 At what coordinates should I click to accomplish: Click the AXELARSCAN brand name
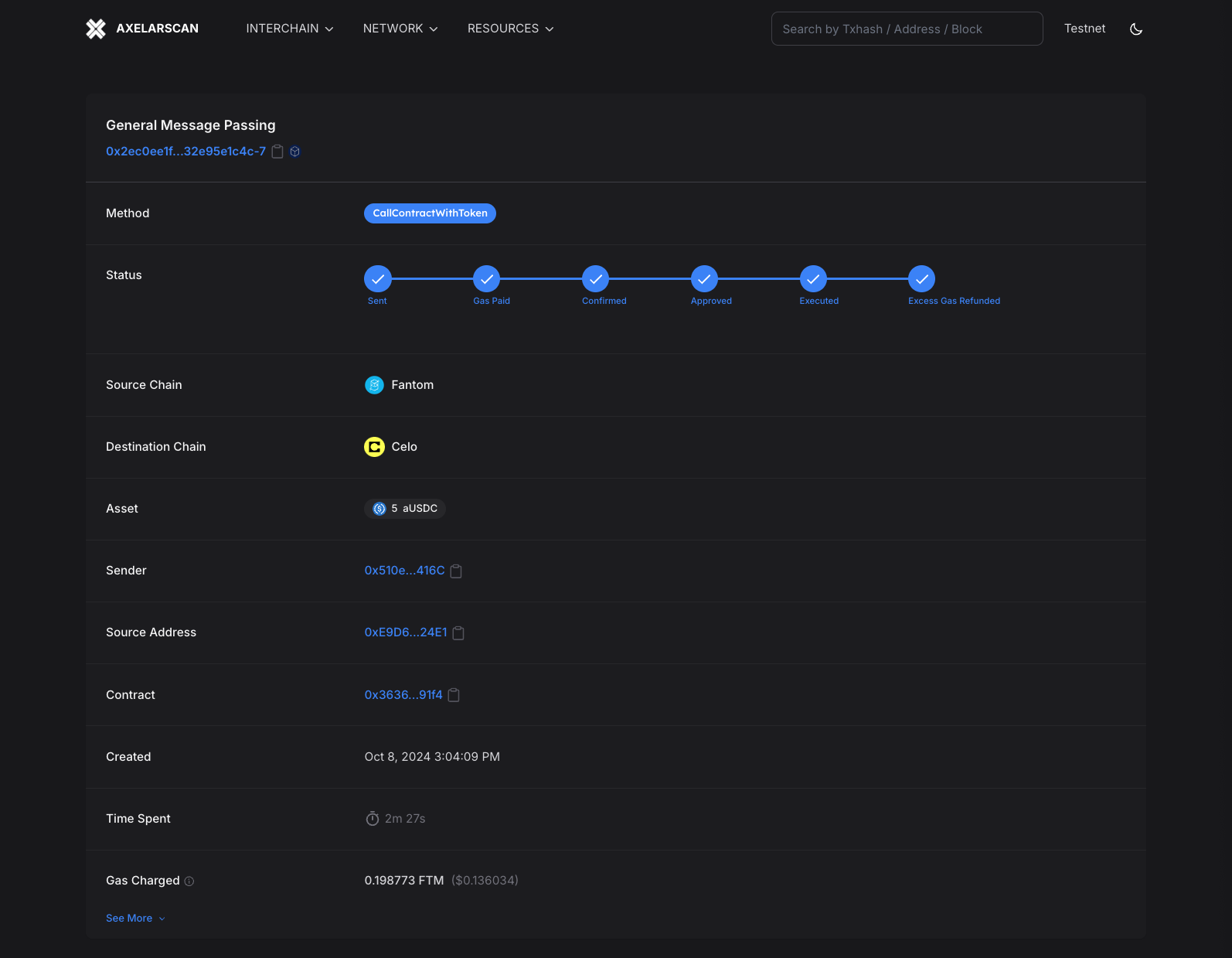[157, 29]
